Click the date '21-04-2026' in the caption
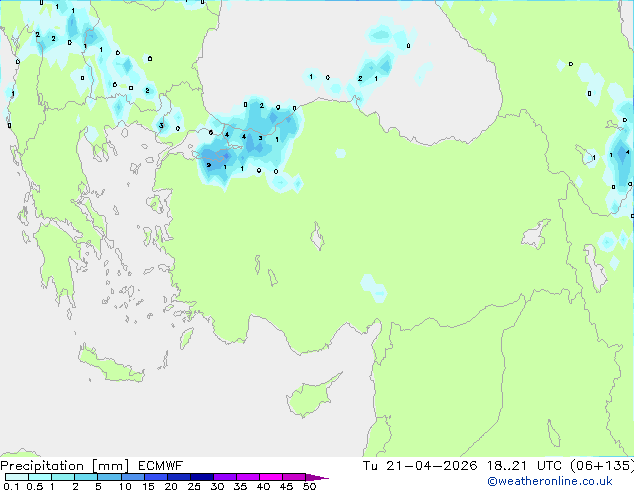 [431, 466]
